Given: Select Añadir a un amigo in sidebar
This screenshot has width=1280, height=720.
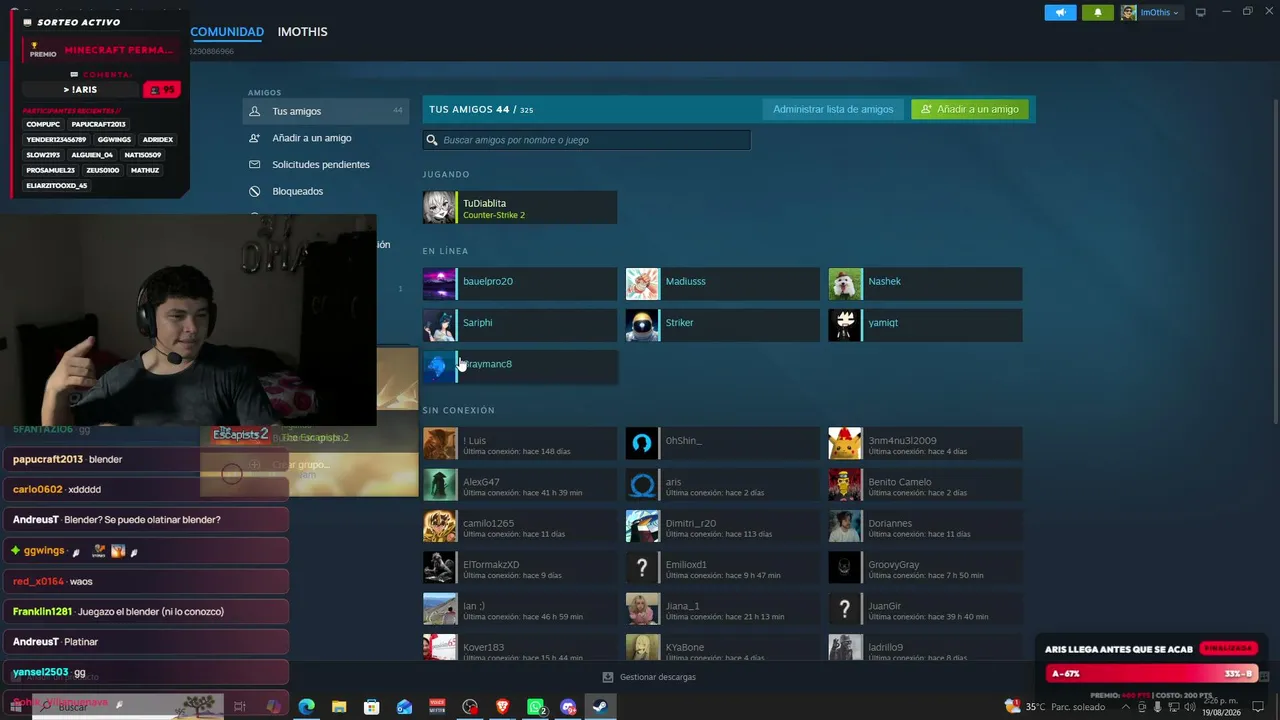Looking at the screenshot, I should click(325, 138).
